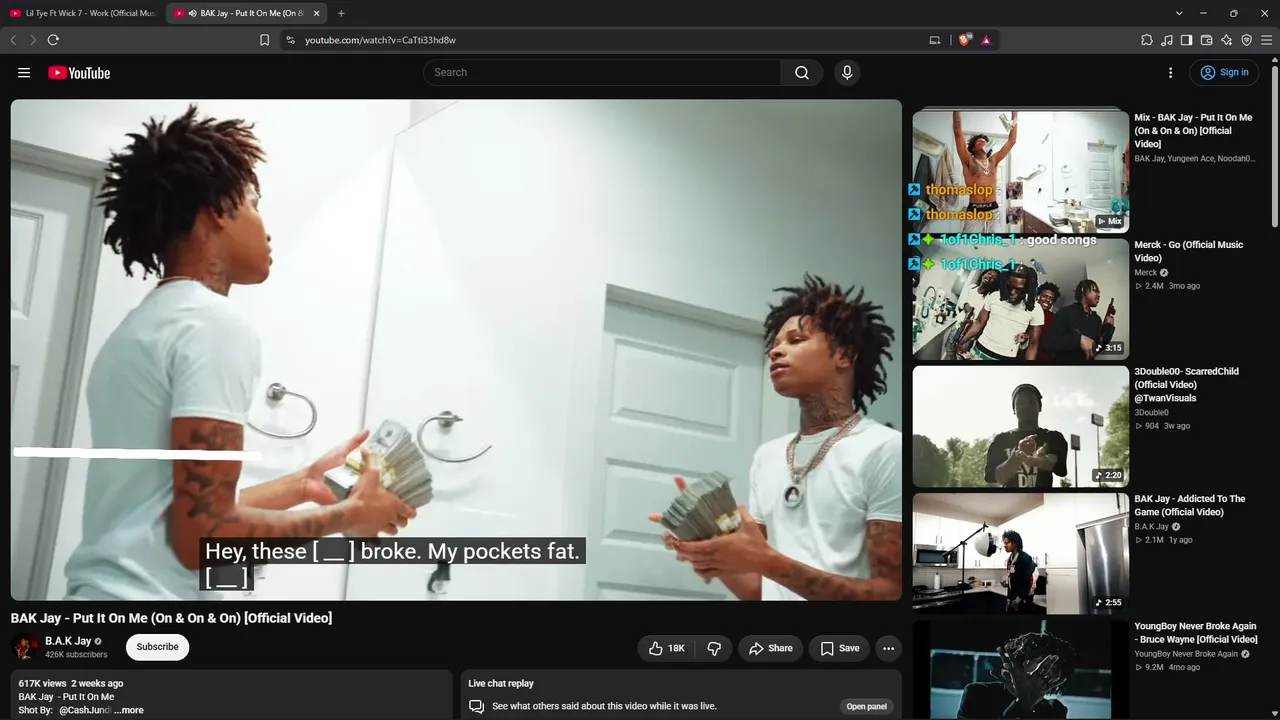Open the Extensions puzzle icon
The width and height of the screenshot is (1280, 720).
tap(1147, 40)
